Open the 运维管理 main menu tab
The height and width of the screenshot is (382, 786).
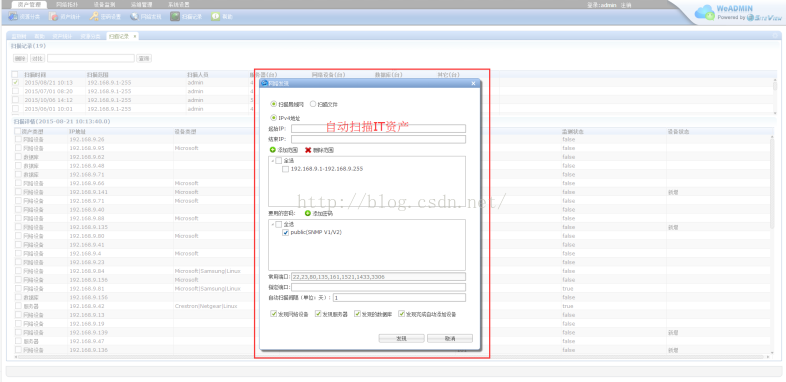point(141,5)
